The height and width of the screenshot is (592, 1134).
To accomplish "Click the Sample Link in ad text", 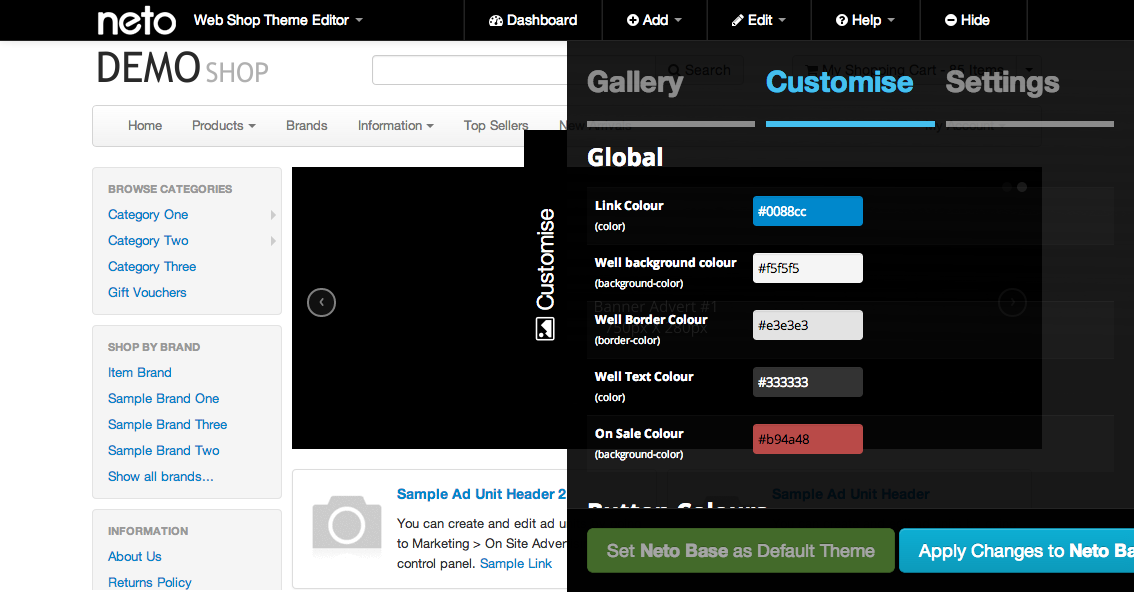I will (516, 564).
